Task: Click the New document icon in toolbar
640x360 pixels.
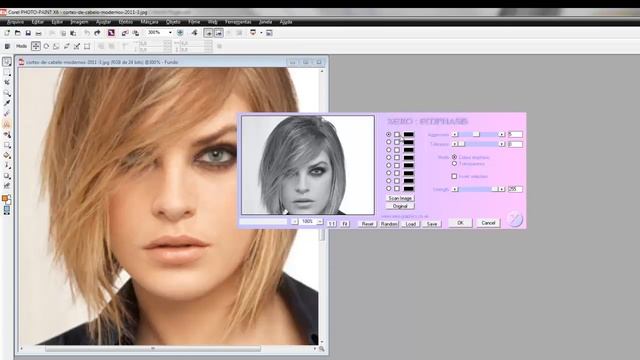Action: click(x=7, y=33)
